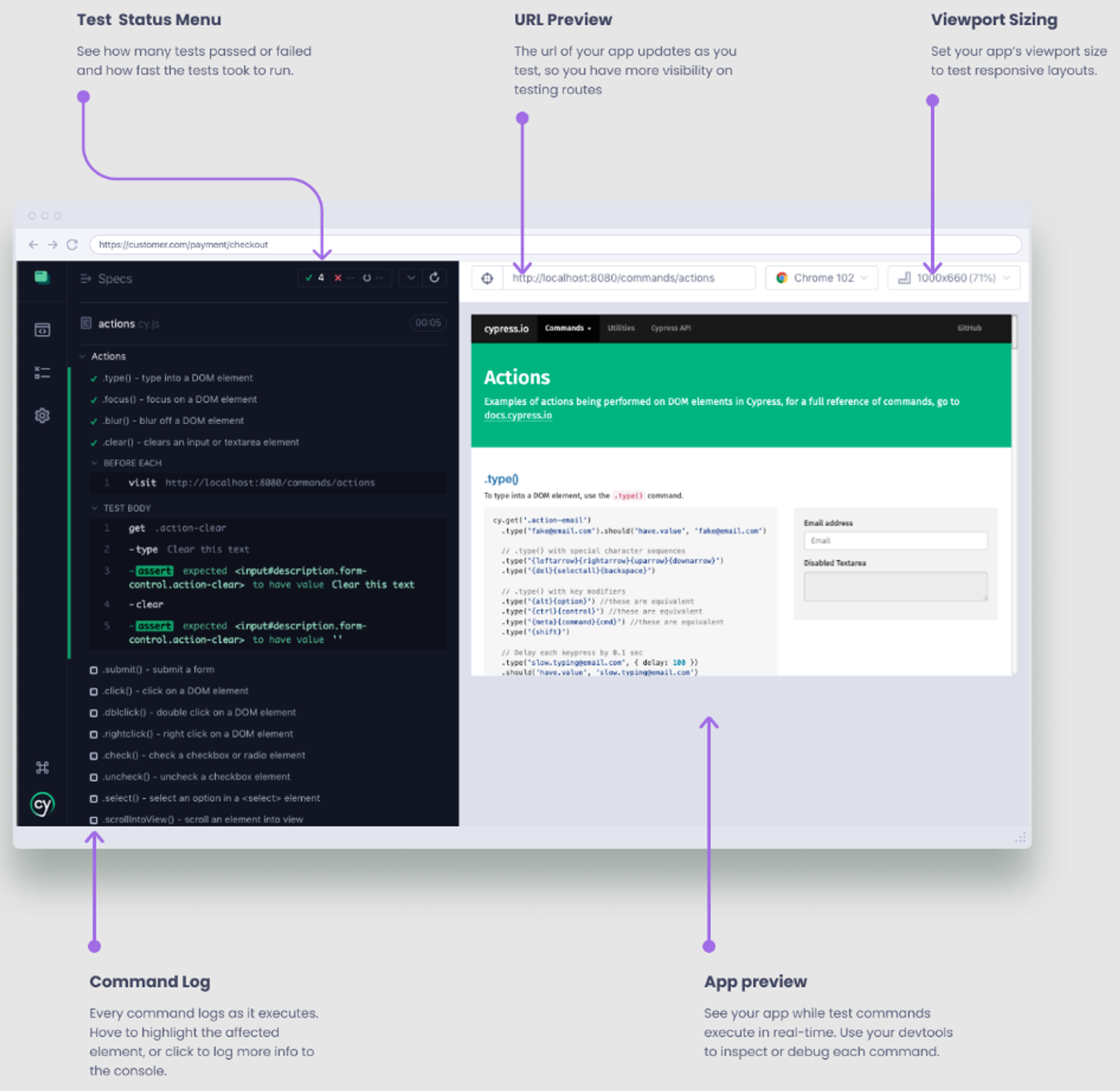Toggle the passed tests filter

pos(314,278)
